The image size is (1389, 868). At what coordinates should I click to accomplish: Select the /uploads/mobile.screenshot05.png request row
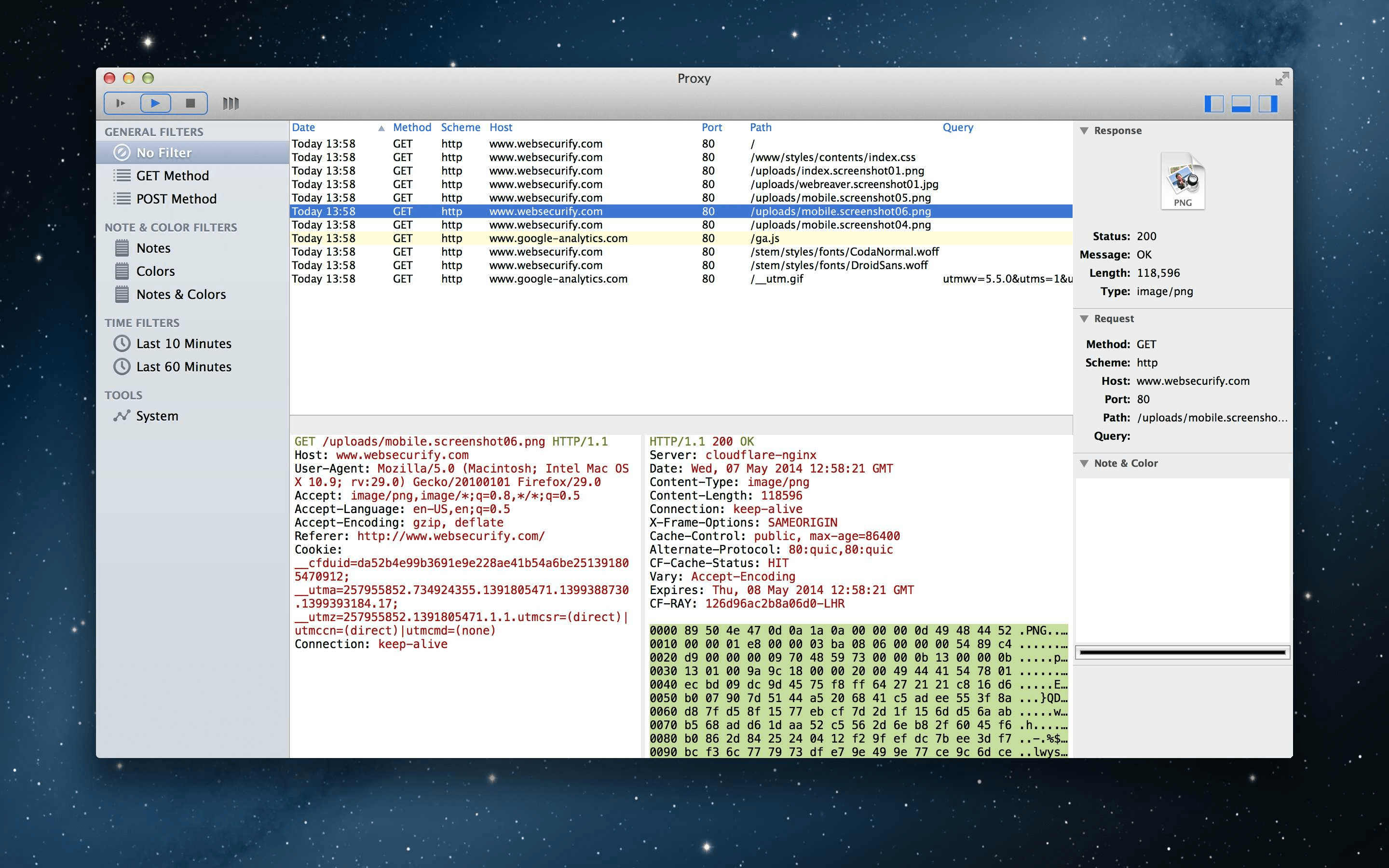point(681,198)
